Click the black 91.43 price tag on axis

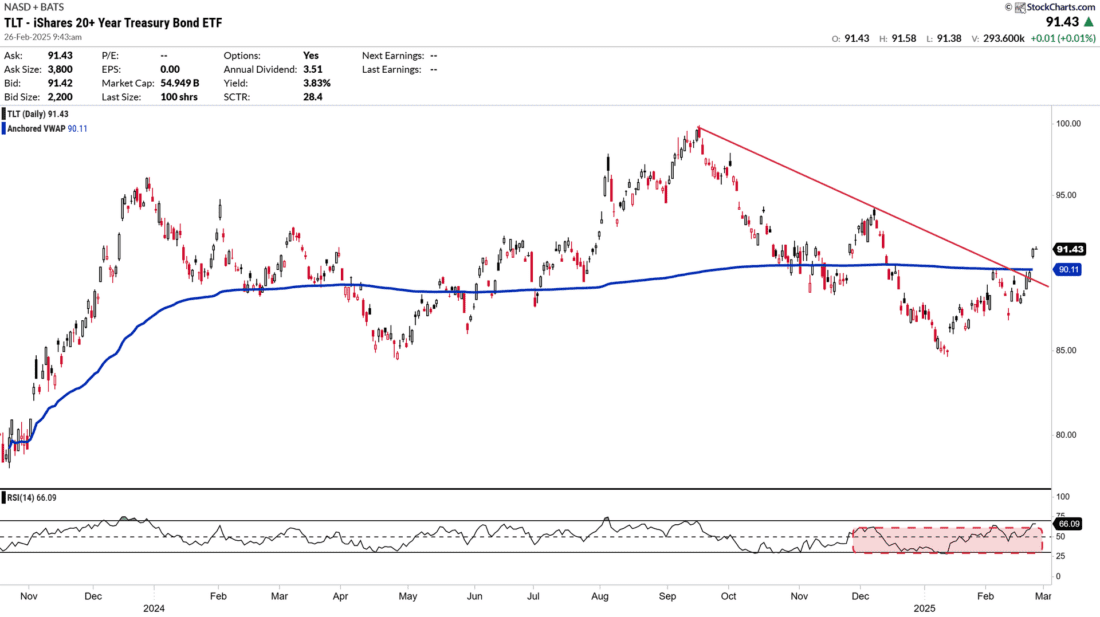click(1071, 249)
